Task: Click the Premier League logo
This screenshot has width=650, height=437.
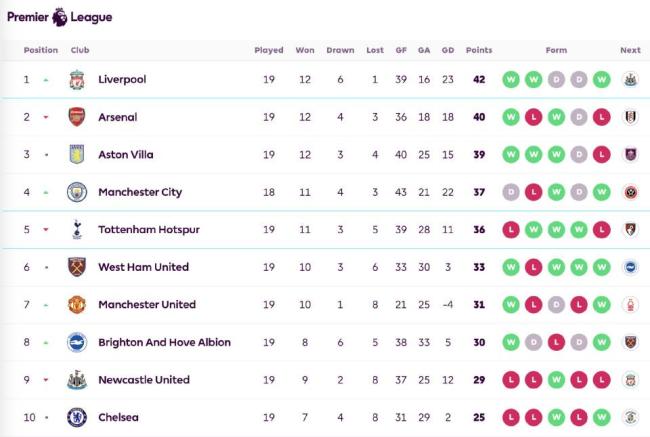Action: (x=60, y=17)
